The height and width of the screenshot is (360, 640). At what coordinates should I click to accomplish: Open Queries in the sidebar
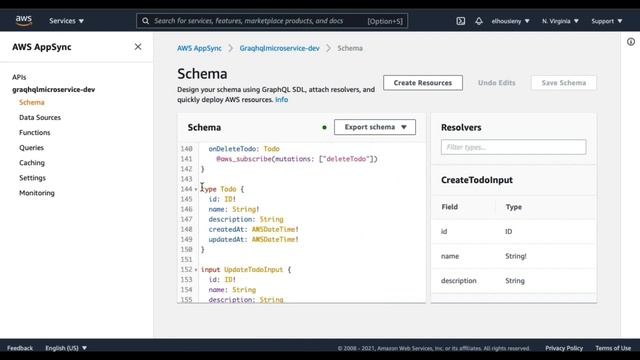pyautogui.click(x=31, y=148)
